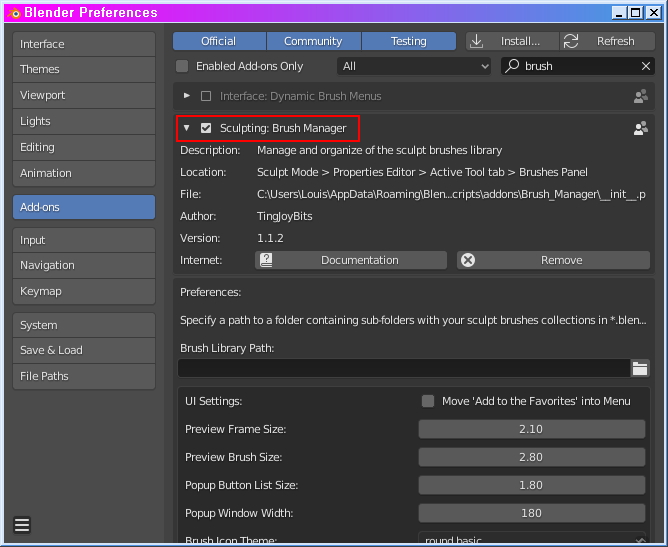Enable the Dynamic Brush Menus add-on

[x=206, y=96]
